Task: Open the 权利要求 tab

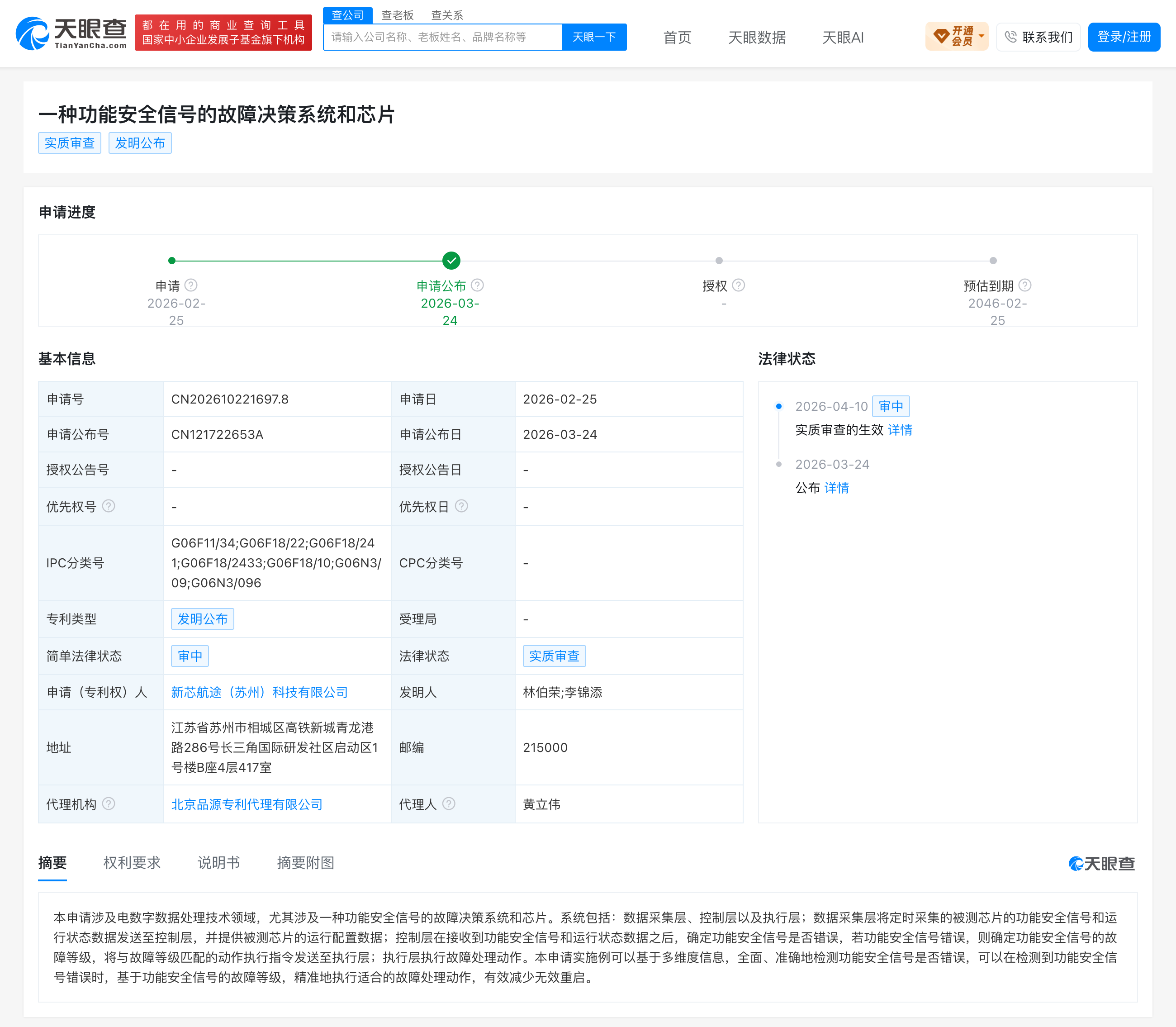Action: click(132, 862)
